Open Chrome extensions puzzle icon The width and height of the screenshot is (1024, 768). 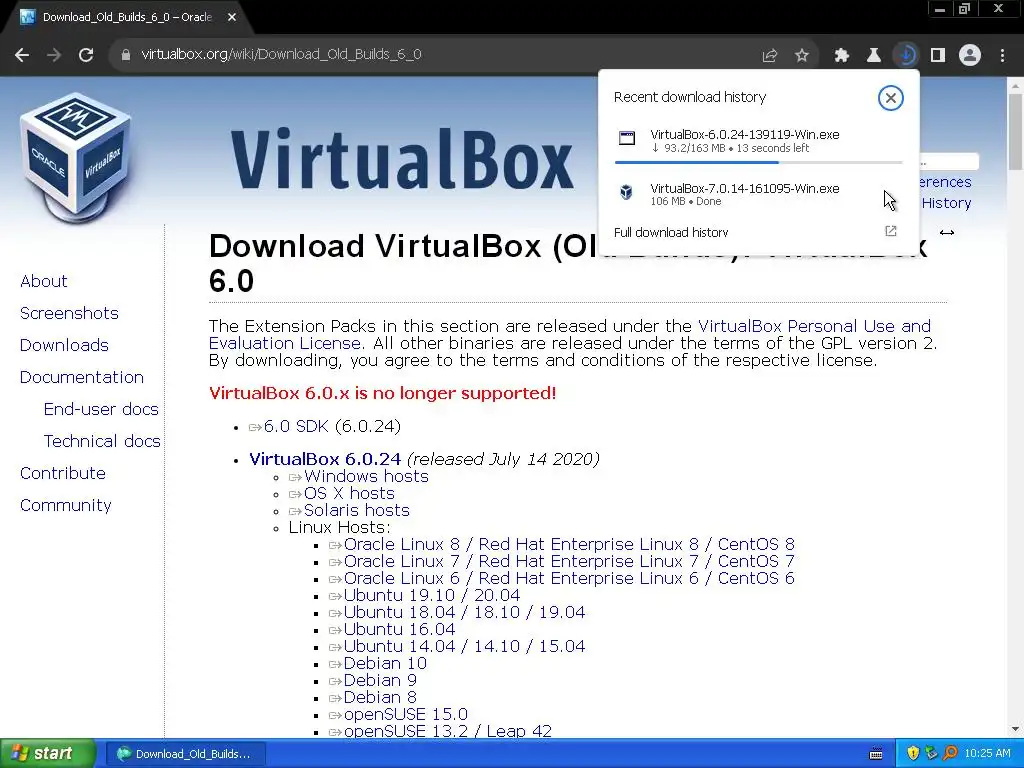[842, 56]
